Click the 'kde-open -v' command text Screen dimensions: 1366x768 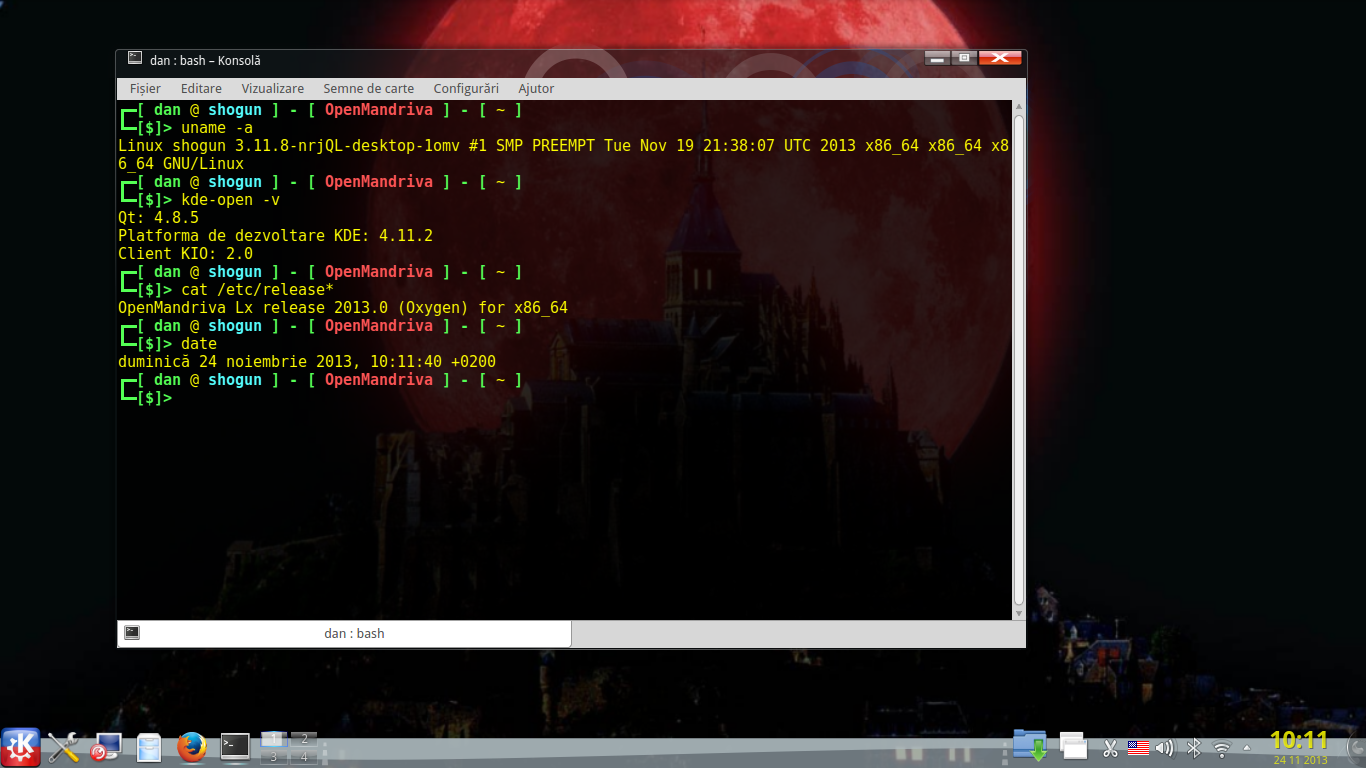pyautogui.click(x=231, y=200)
